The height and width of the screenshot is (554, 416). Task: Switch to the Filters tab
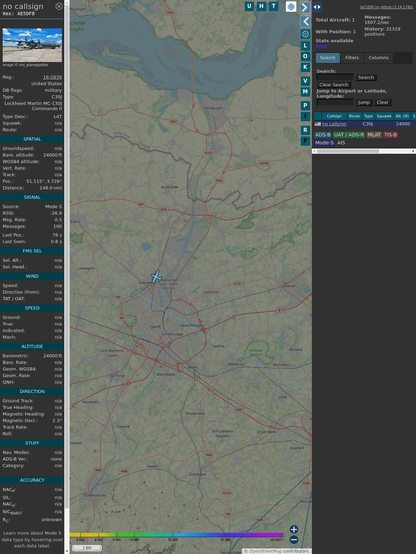pos(352,58)
